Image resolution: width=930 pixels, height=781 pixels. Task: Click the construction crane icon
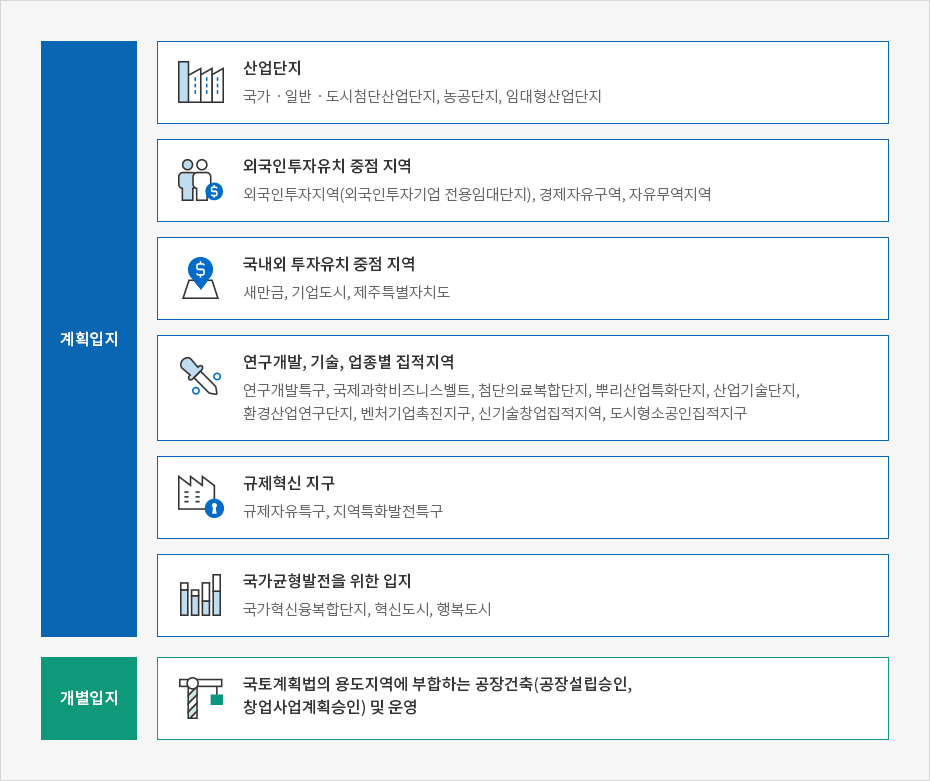tap(200, 697)
